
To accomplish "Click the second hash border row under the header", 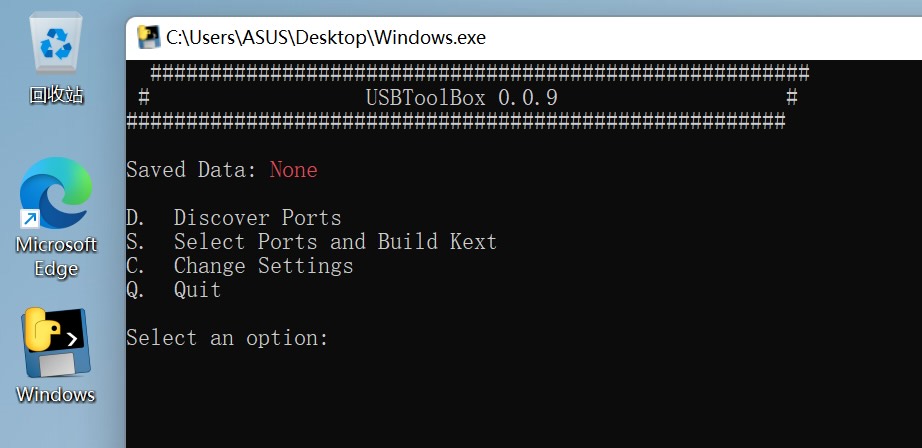I will [x=456, y=122].
